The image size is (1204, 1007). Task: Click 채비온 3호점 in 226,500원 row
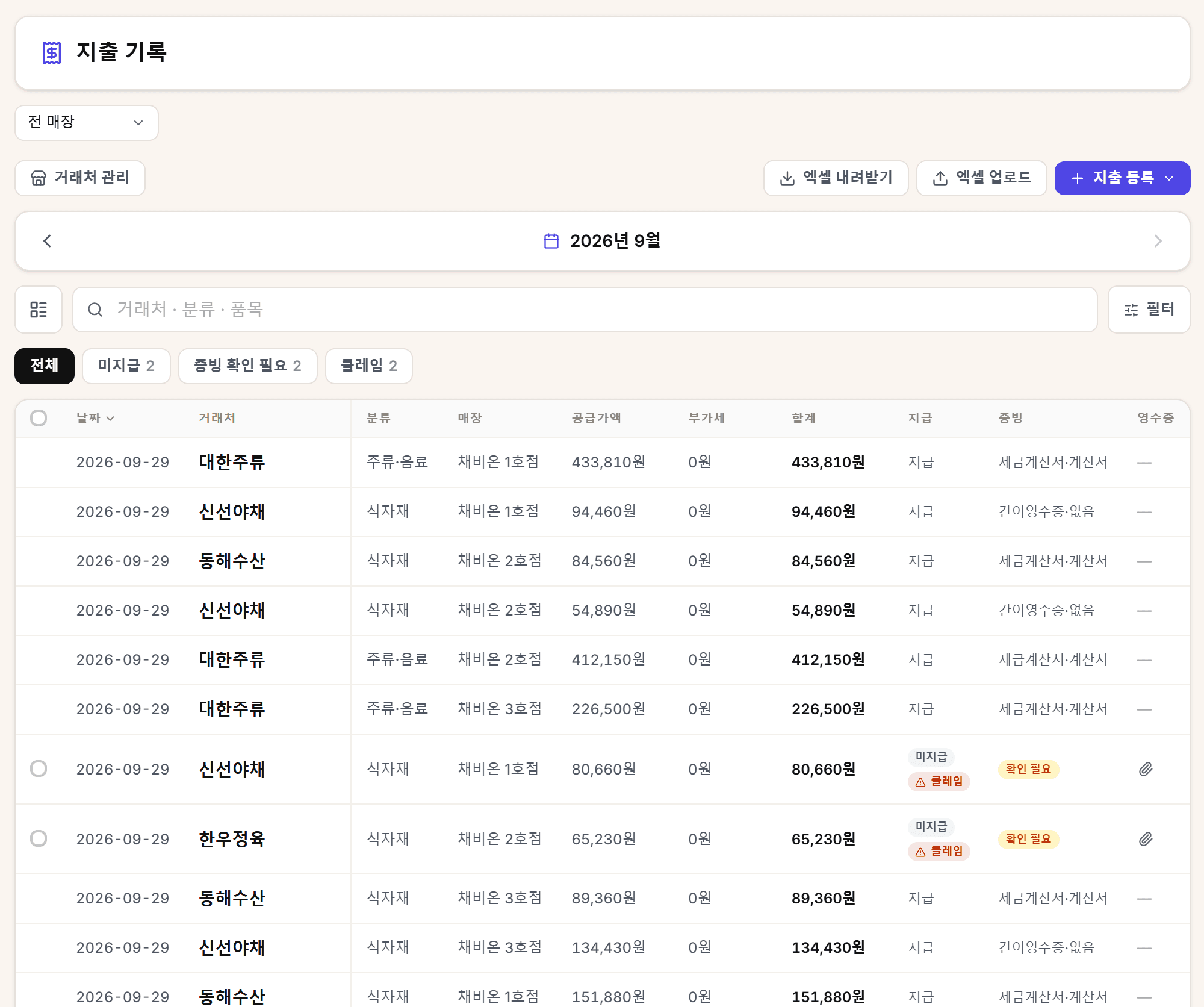click(500, 709)
